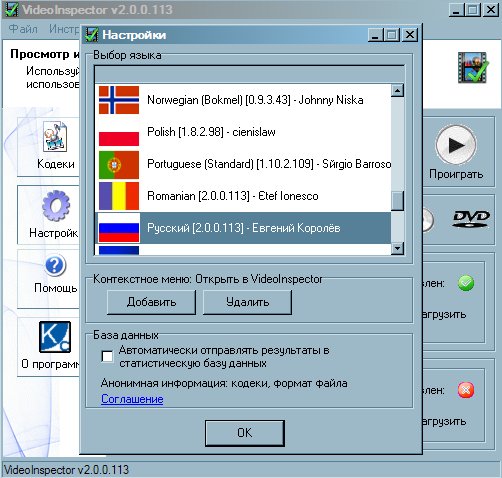This screenshot has width=502, height=478.
Task: Close the Настройки dialog
Action: [x=410, y=35]
